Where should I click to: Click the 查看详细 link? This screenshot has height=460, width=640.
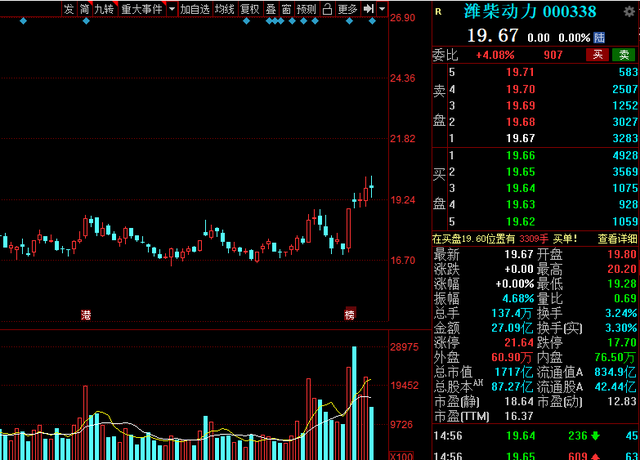[x=617, y=239]
